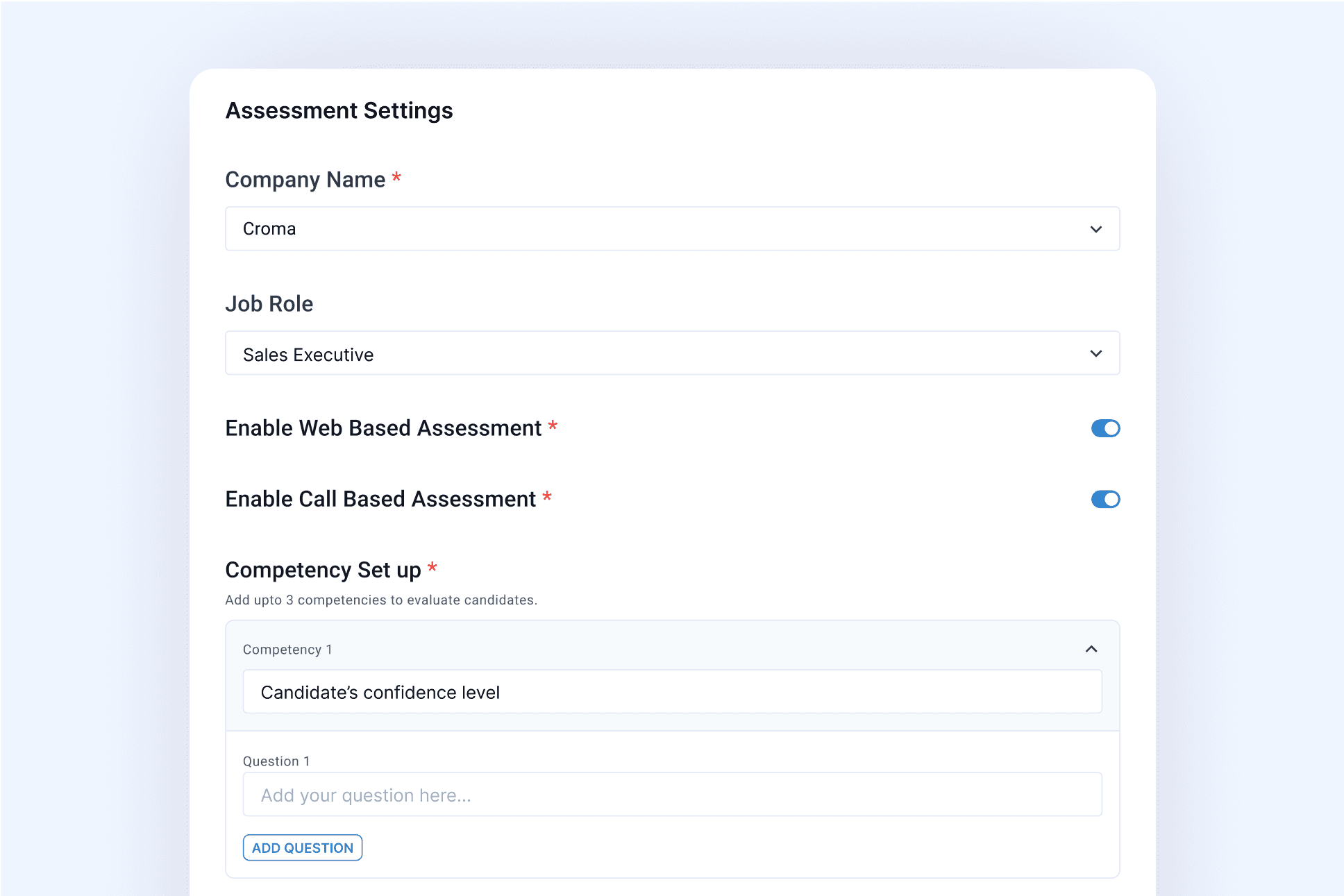Click the Competency Set up heading
1344x896 pixels.
pyautogui.click(x=323, y=570)
